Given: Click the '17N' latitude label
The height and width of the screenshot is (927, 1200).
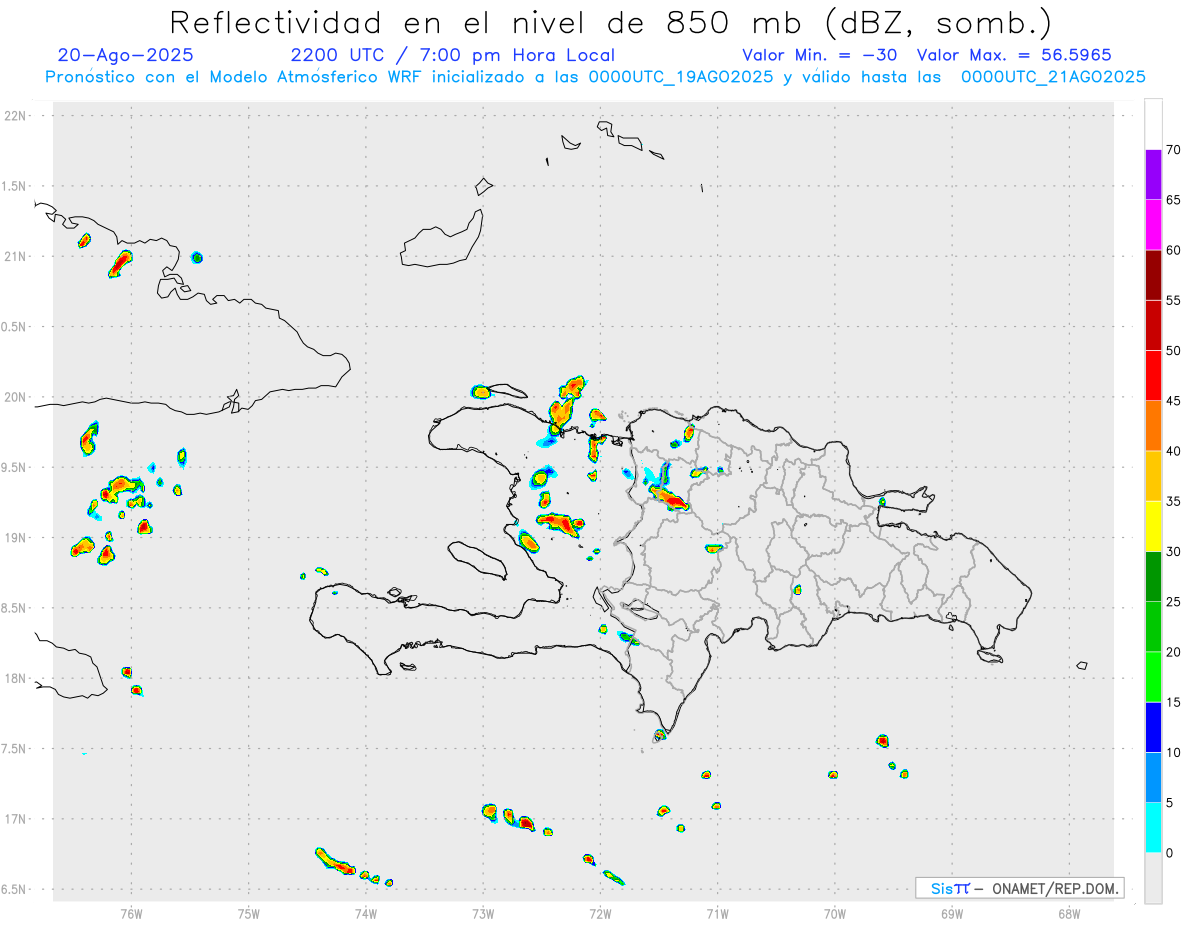Looking at the screenshot, I should [x=17, y=819].
